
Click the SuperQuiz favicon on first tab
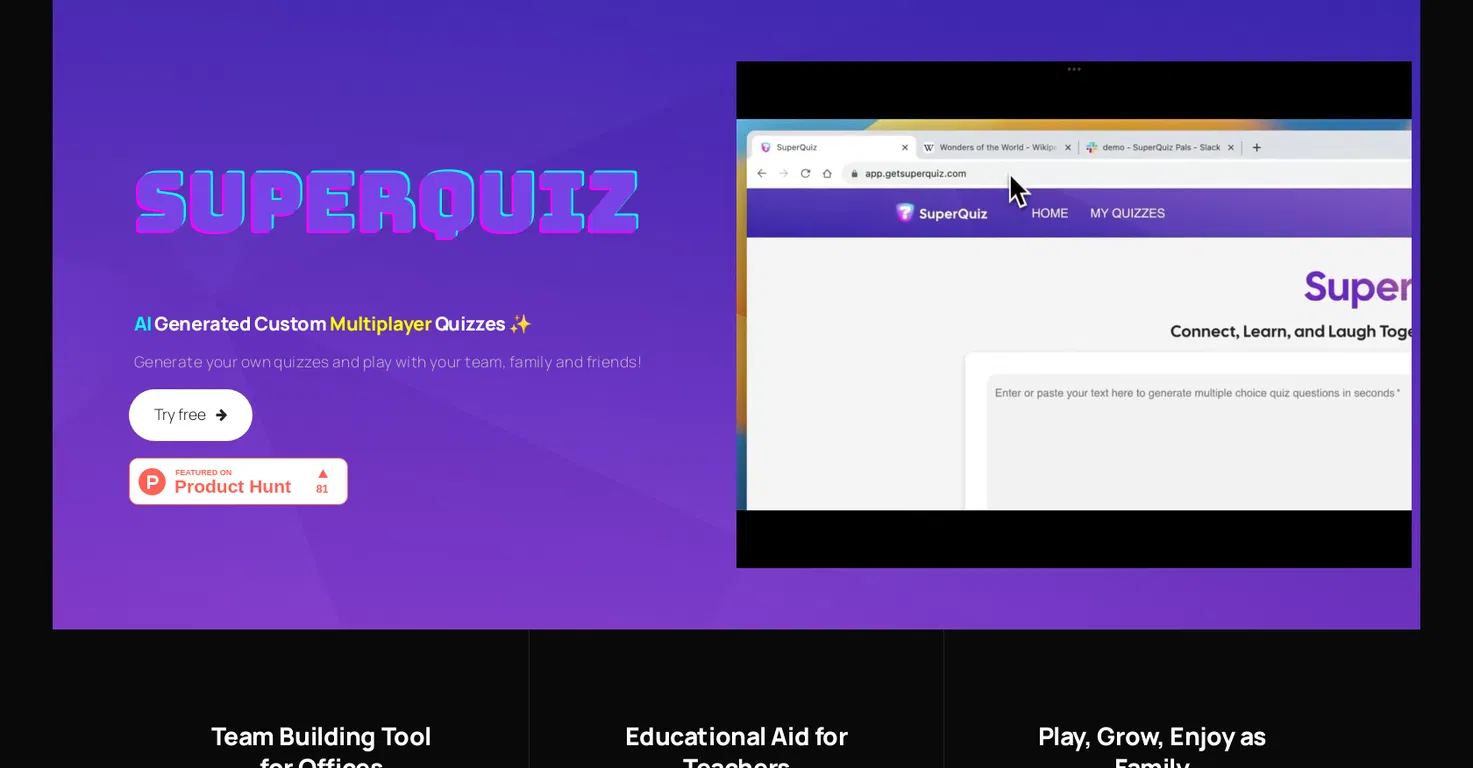tap(766, 147)
